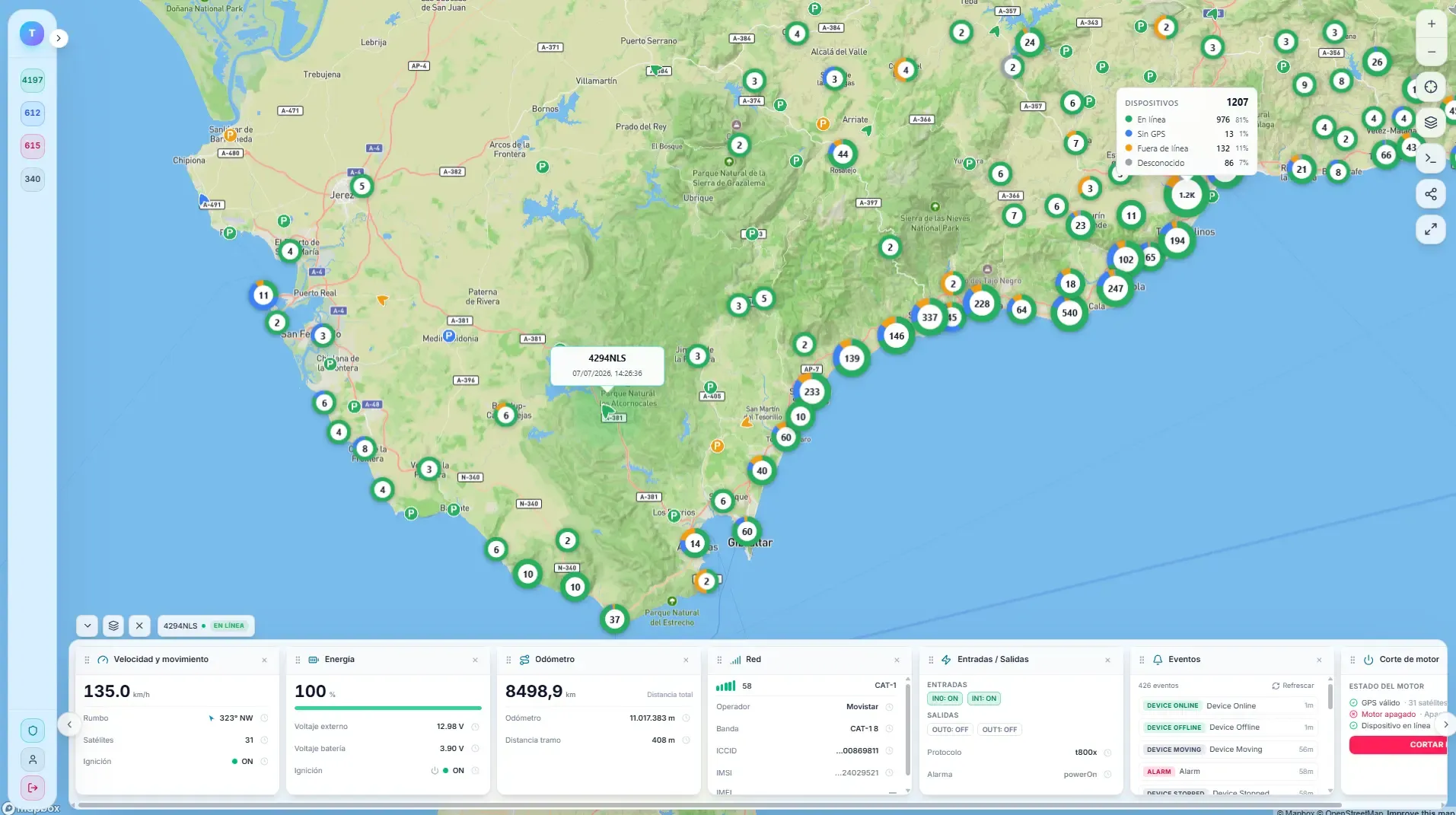
Task: Open the Device Online event row
Action: click(1228, 706)
